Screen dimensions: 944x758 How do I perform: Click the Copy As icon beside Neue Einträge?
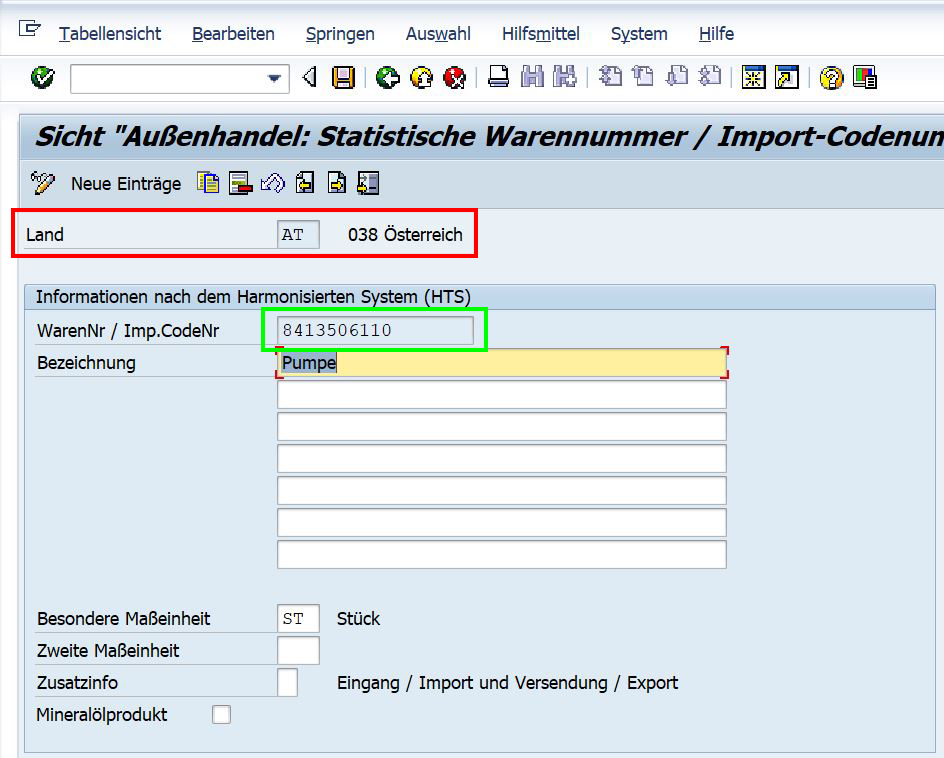(208, 183)
